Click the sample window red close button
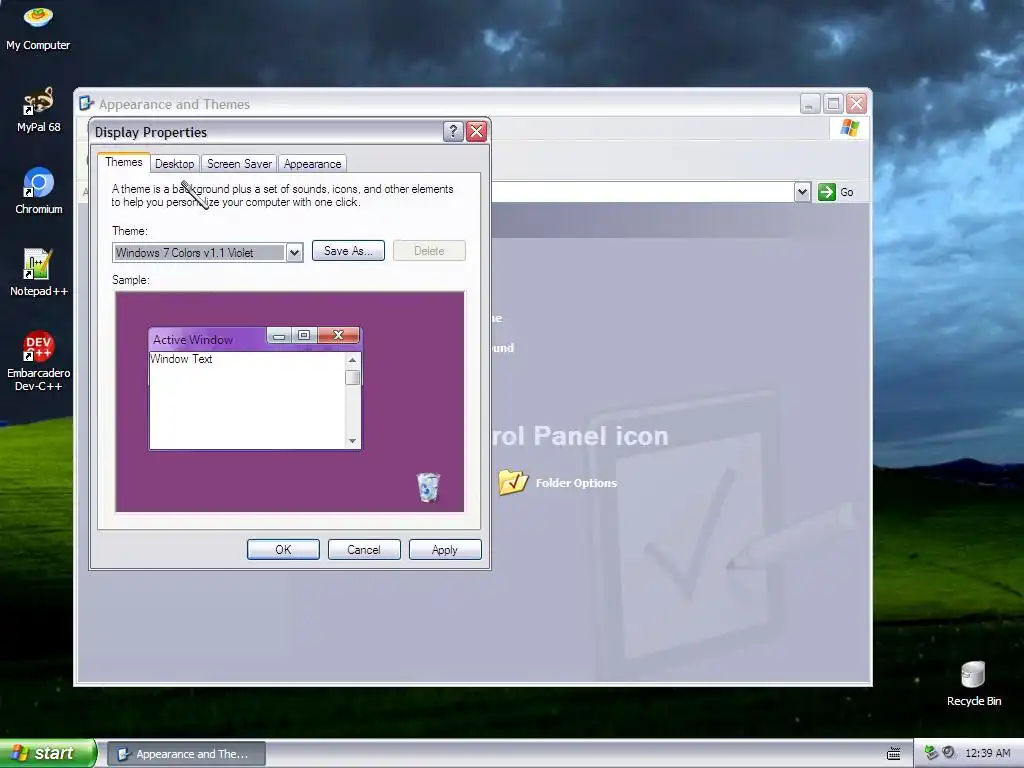 338,335
